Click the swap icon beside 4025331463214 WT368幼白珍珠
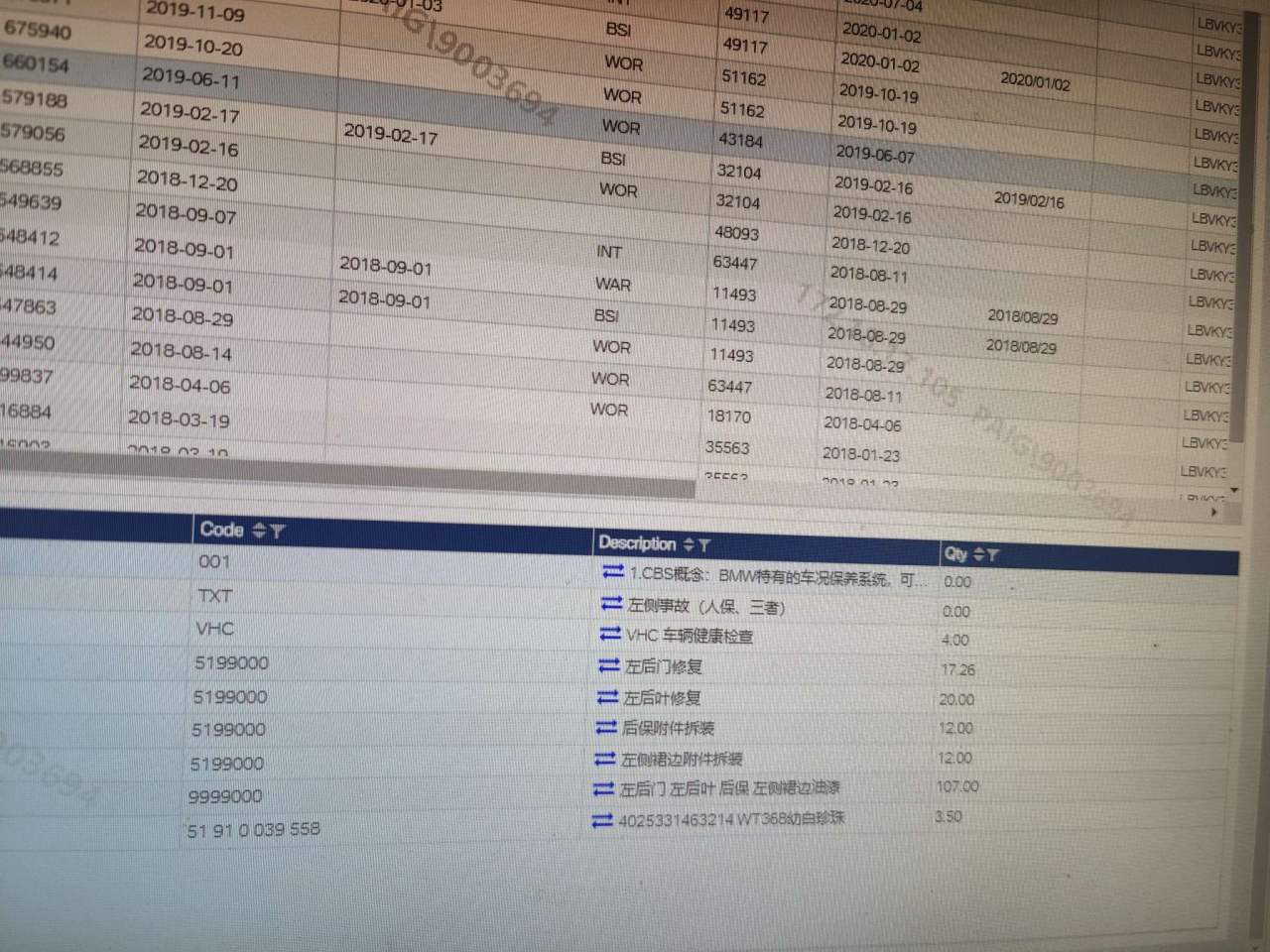Image resolution: width=1270 pixels, height=952 pixels. [x=601, y=820]
